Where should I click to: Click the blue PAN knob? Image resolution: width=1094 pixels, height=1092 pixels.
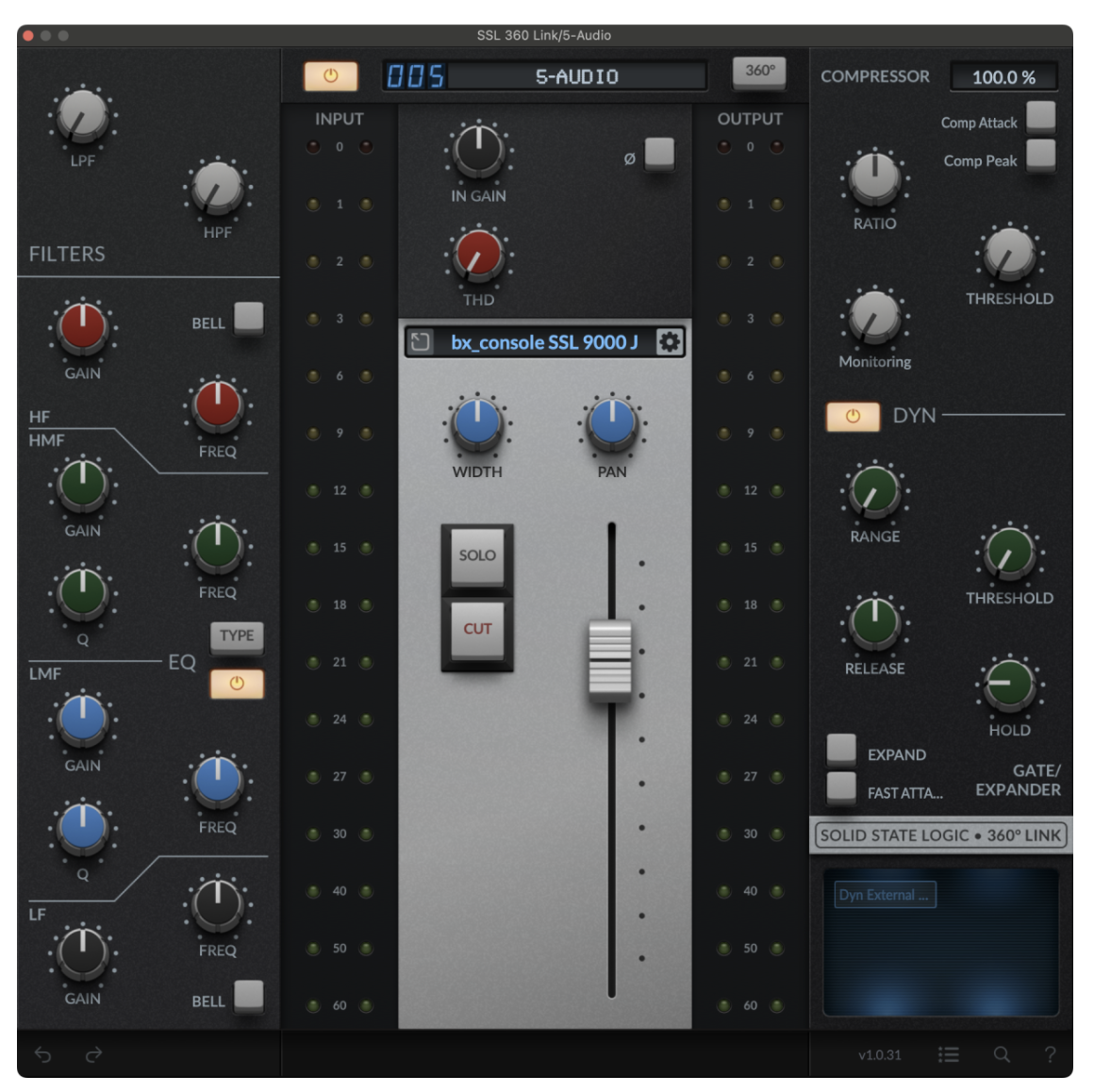click(x=612, y=424)
